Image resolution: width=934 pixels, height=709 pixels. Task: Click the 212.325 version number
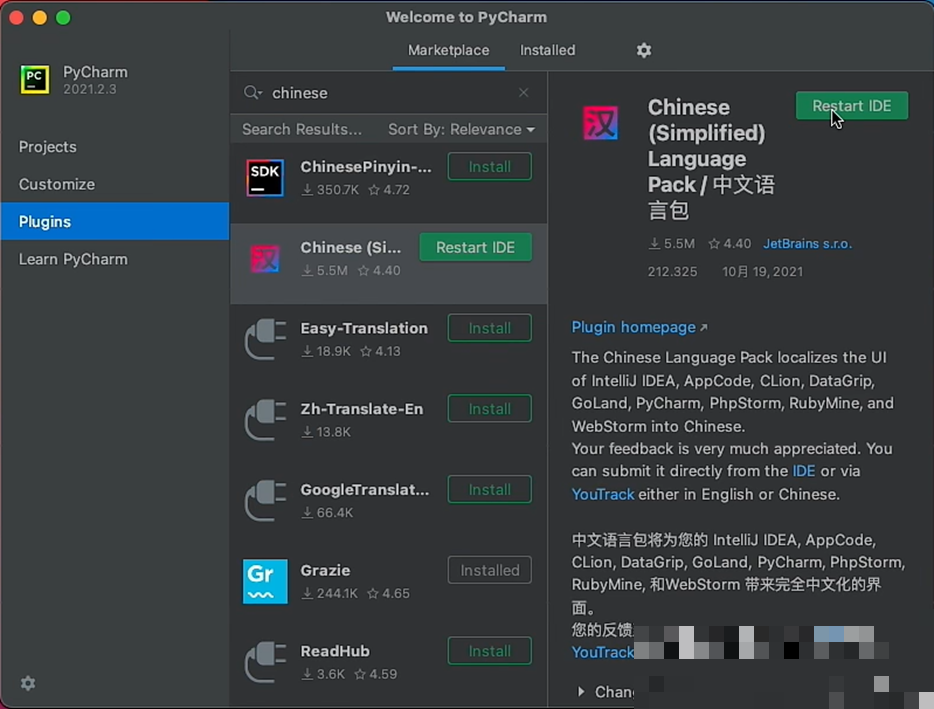click(x=672, y=272)
